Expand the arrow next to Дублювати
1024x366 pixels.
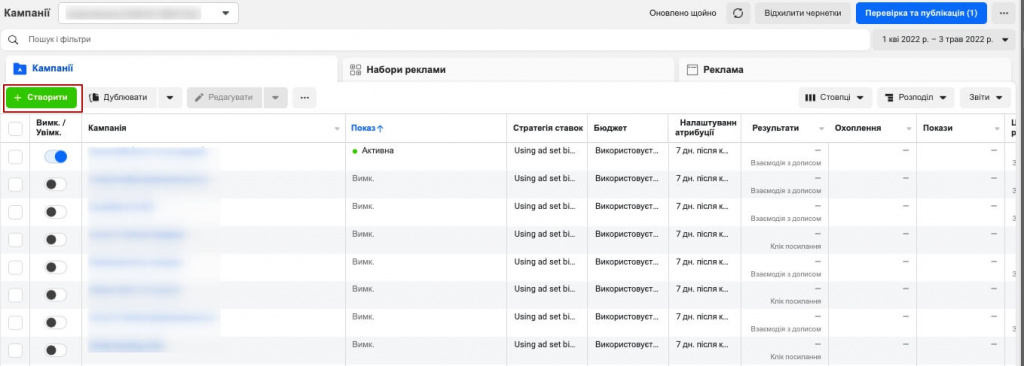coord(170,97)
